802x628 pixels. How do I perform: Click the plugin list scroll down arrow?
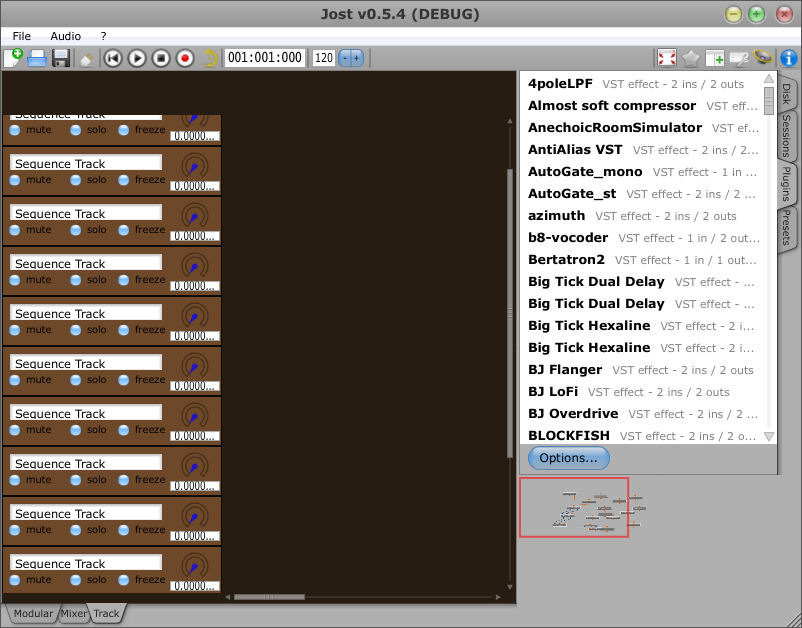click(x=769, y=436)
